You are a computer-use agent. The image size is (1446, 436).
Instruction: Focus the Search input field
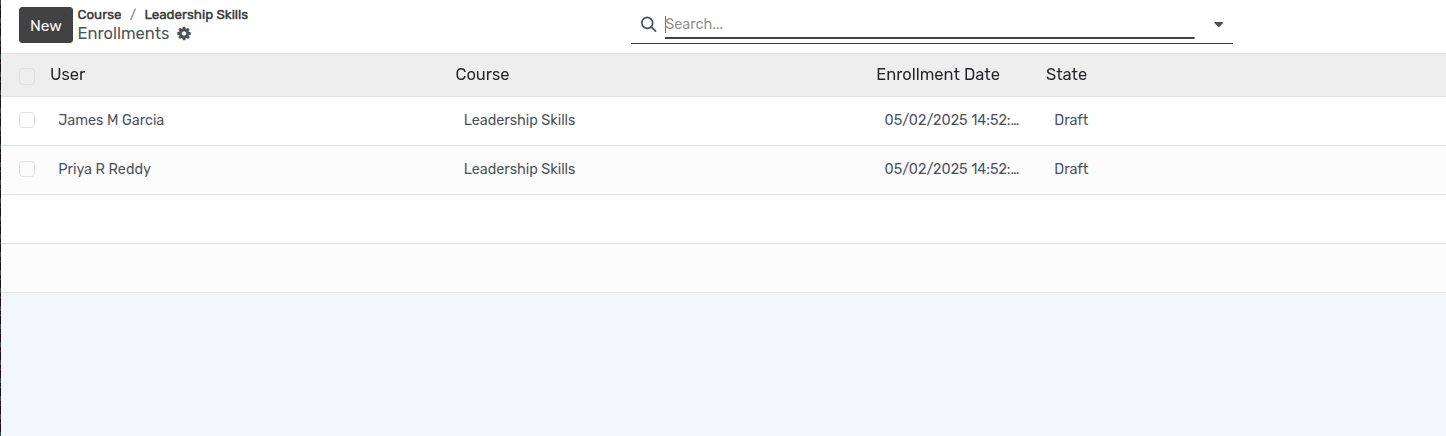pos(929,24)
